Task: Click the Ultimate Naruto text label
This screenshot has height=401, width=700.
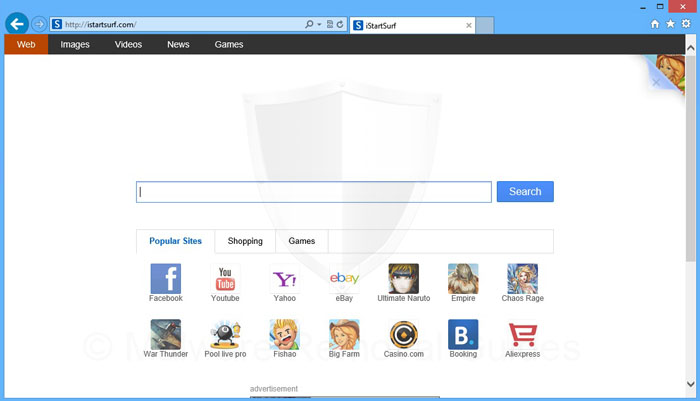Action: tap(404, 298)
